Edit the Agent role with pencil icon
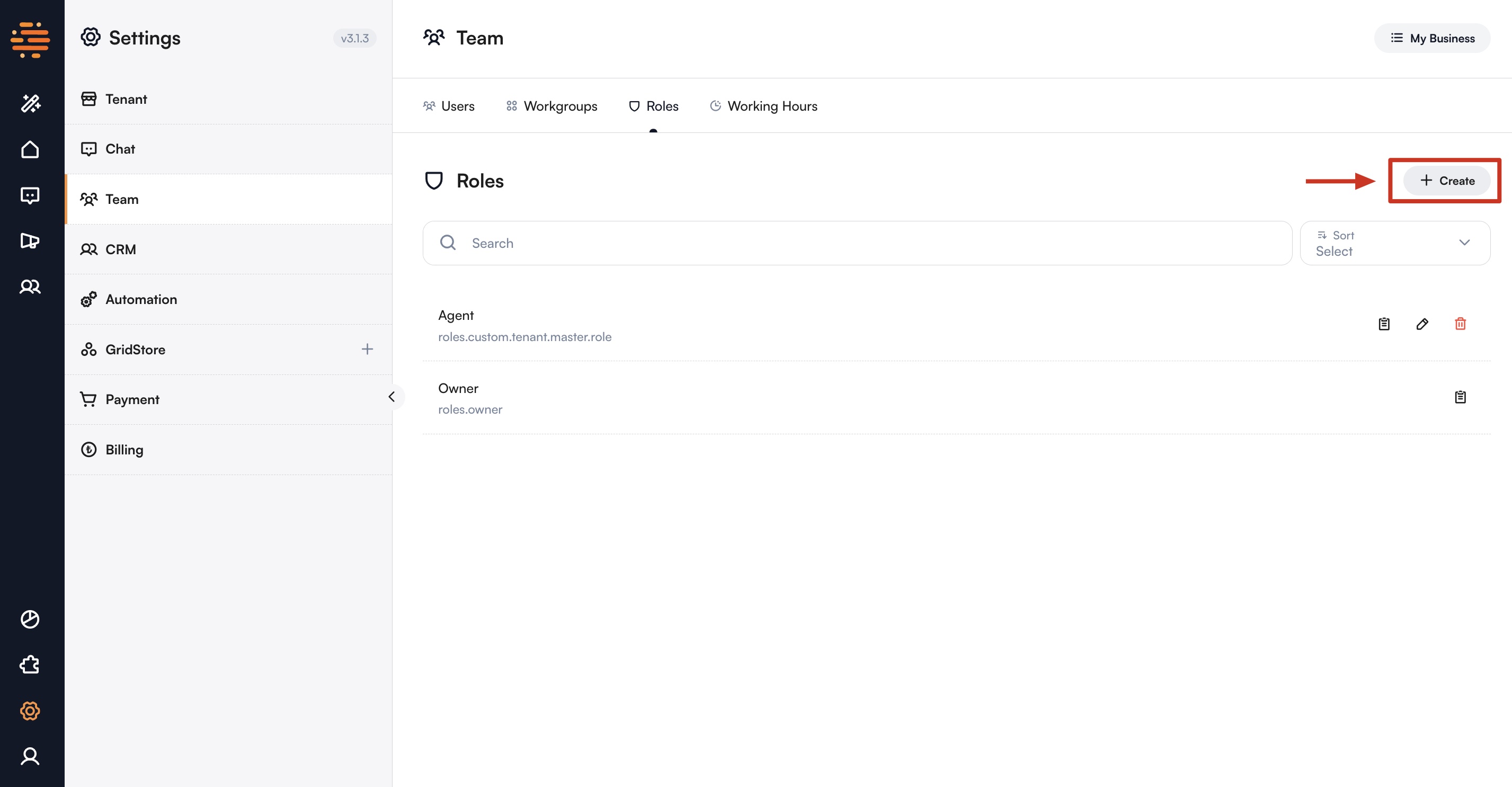1512x787 pixels. [x=1421, y=324]
